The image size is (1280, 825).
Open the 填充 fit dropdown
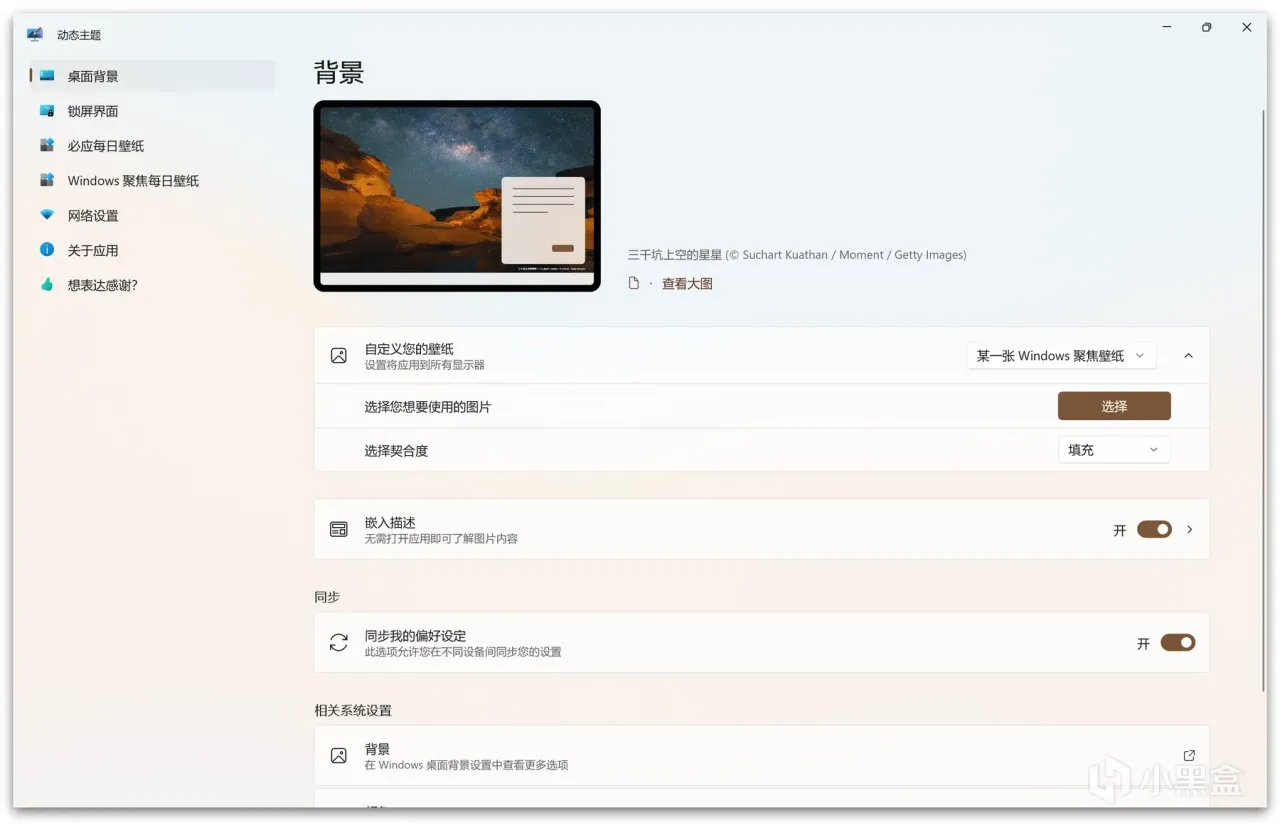pyautogui.click(x=1114, y=450)
